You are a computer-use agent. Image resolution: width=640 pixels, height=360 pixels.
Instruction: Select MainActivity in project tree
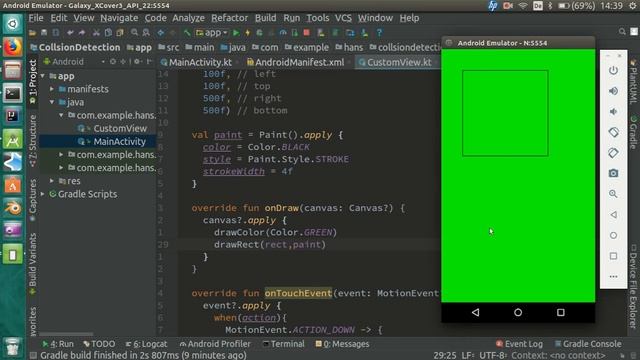[x=120, y=142]
